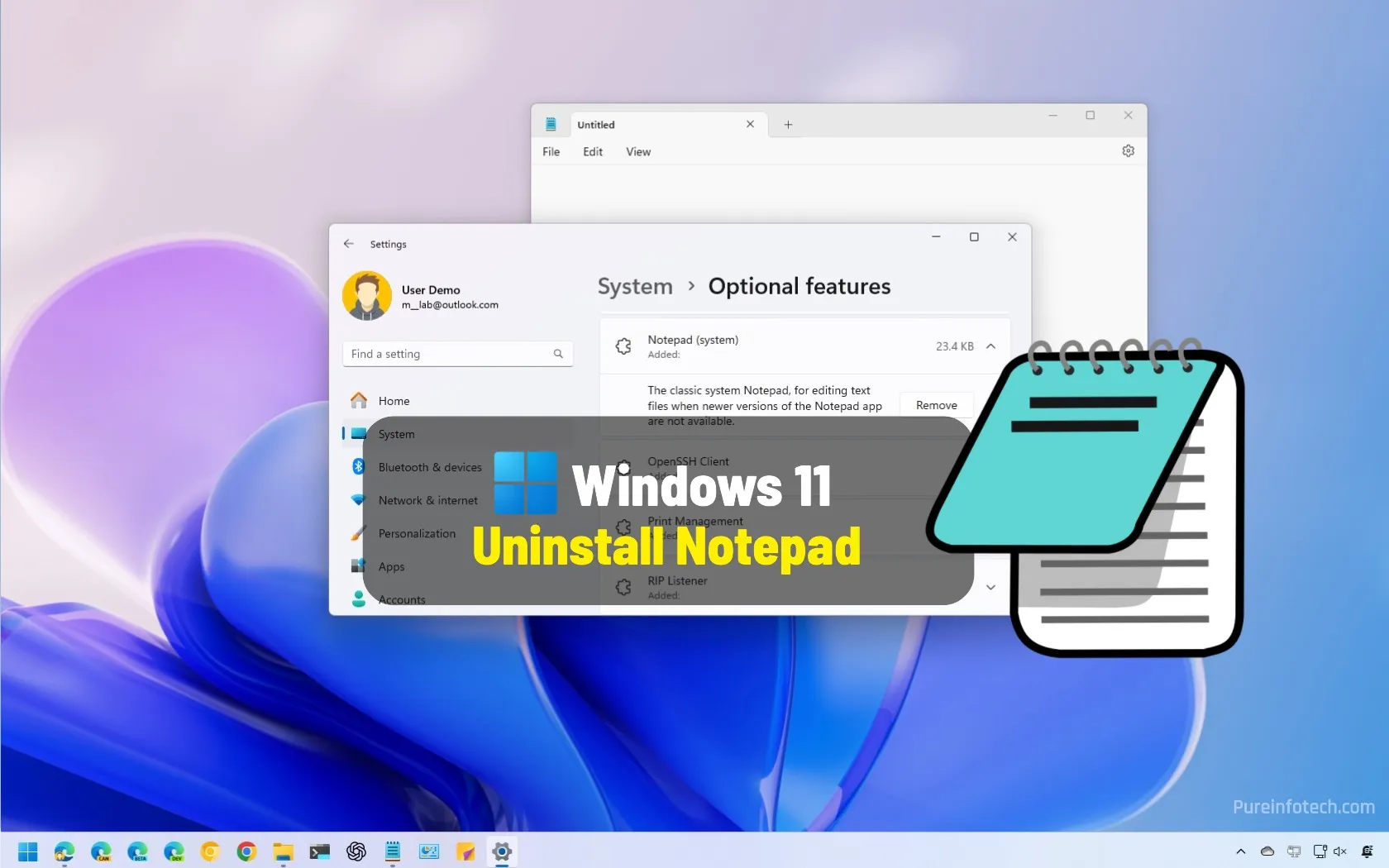Expand the RIP Listener feature chevron
Screen dimensions: 1389x868
pyautogui.click(x=990, y=587)
